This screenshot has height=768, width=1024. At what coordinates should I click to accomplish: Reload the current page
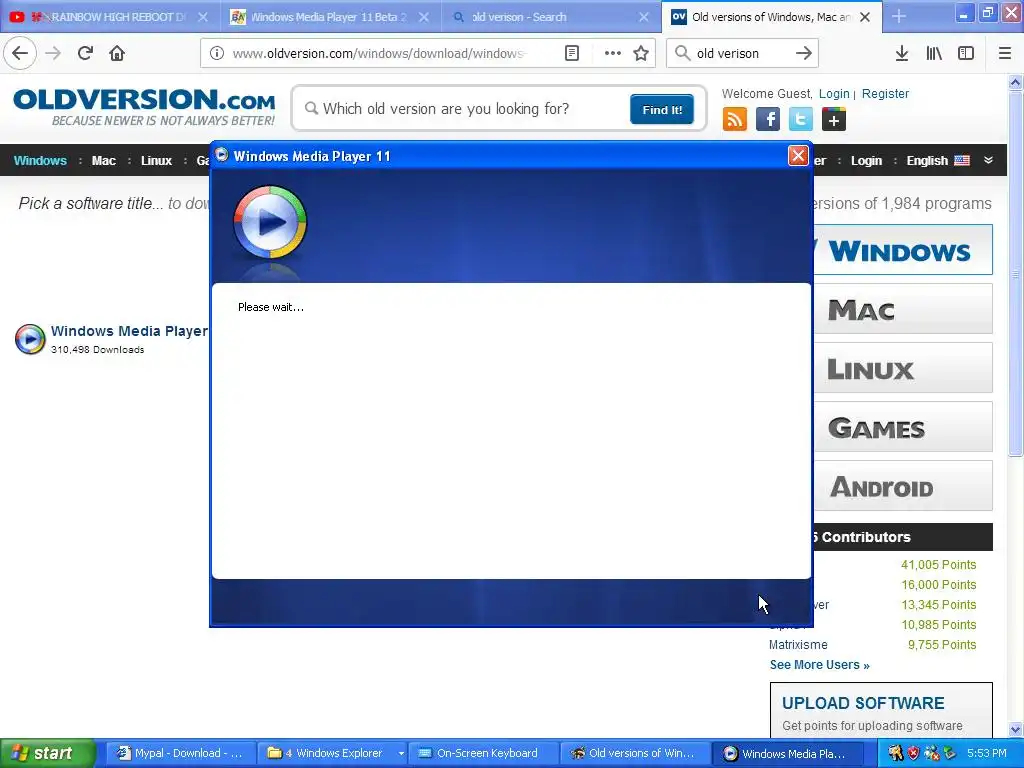(x=85, y=53)
